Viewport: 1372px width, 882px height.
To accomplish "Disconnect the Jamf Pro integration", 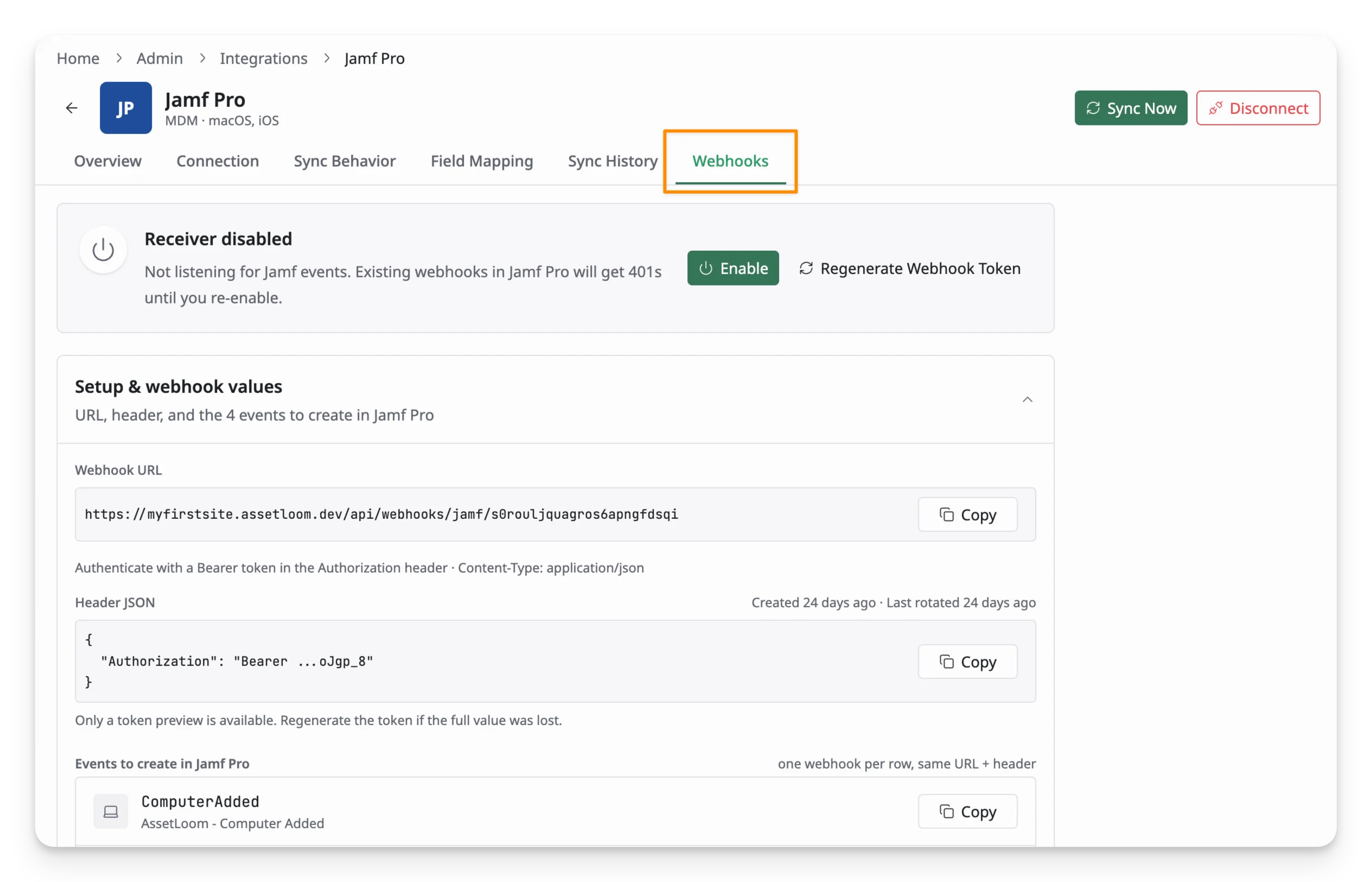I will [1258, 107].
